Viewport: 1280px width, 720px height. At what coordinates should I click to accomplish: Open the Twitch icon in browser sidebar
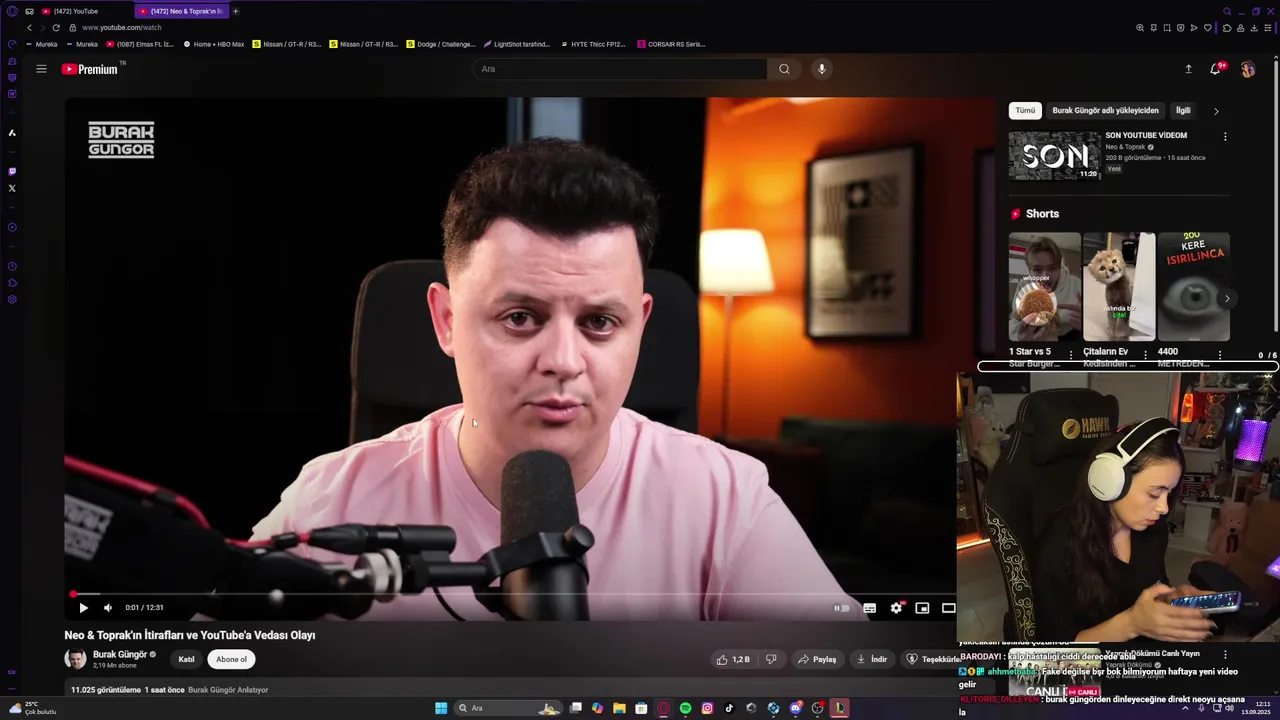(x=12, y=171)
